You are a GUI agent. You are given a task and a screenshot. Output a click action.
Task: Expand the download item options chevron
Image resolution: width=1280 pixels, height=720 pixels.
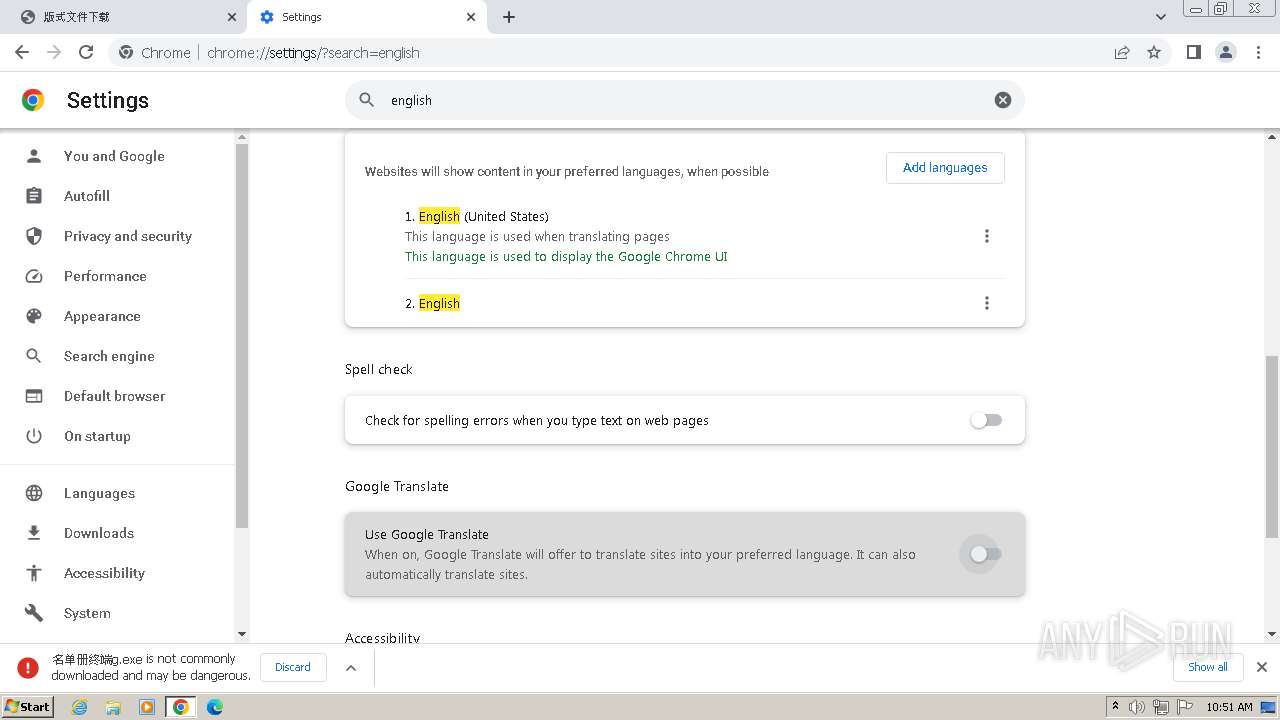point(351,667)
